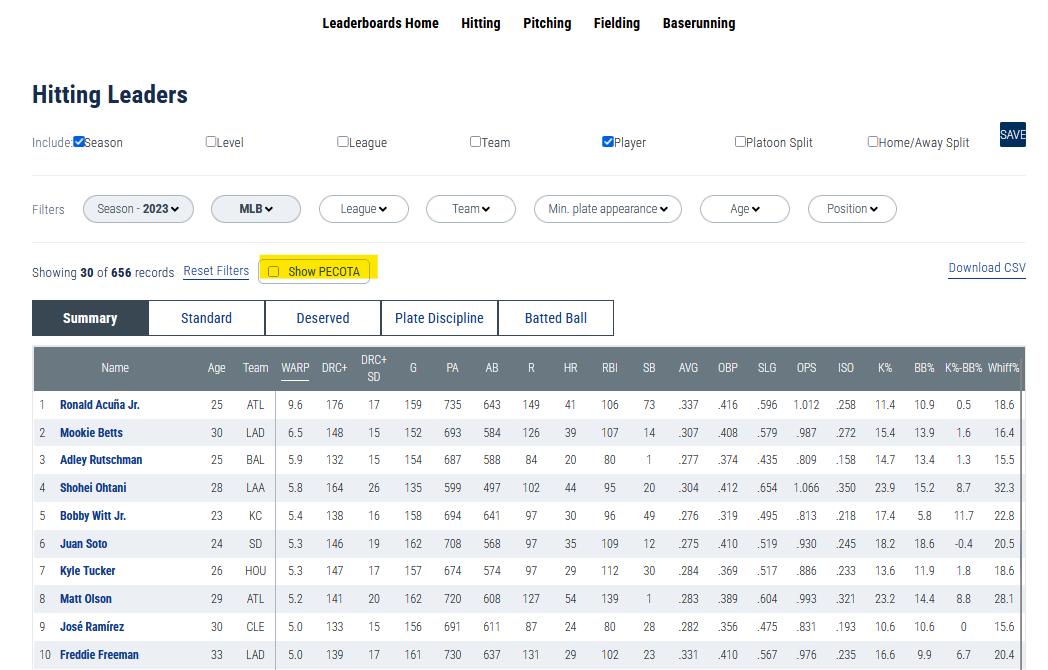Viewport: 1048px width, 670px height.
Task: Open Kyle Tucker player page
Action: pos(88,571)
